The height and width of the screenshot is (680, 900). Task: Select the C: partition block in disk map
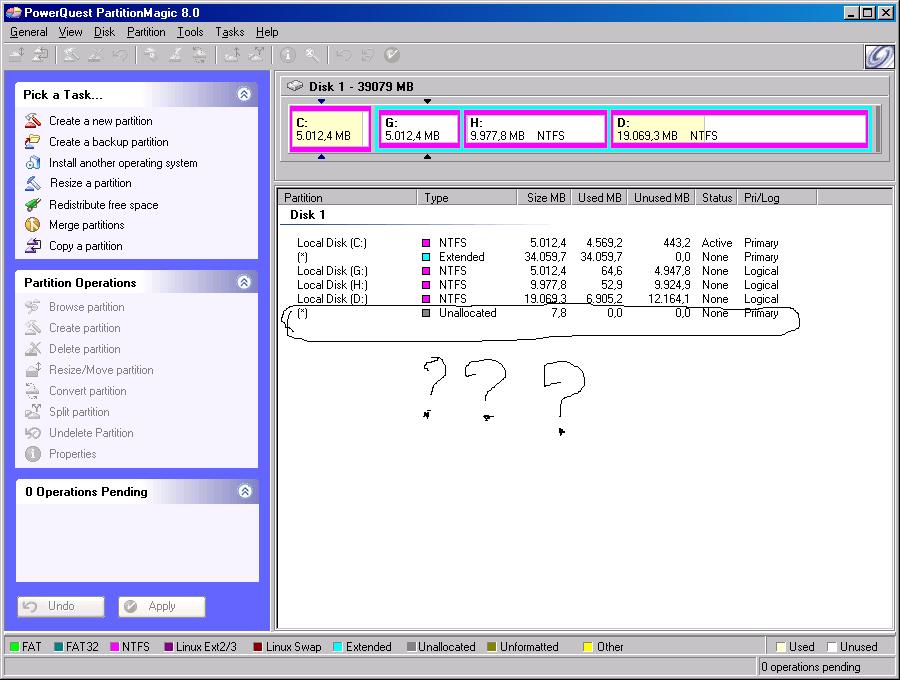click(330, 129)
